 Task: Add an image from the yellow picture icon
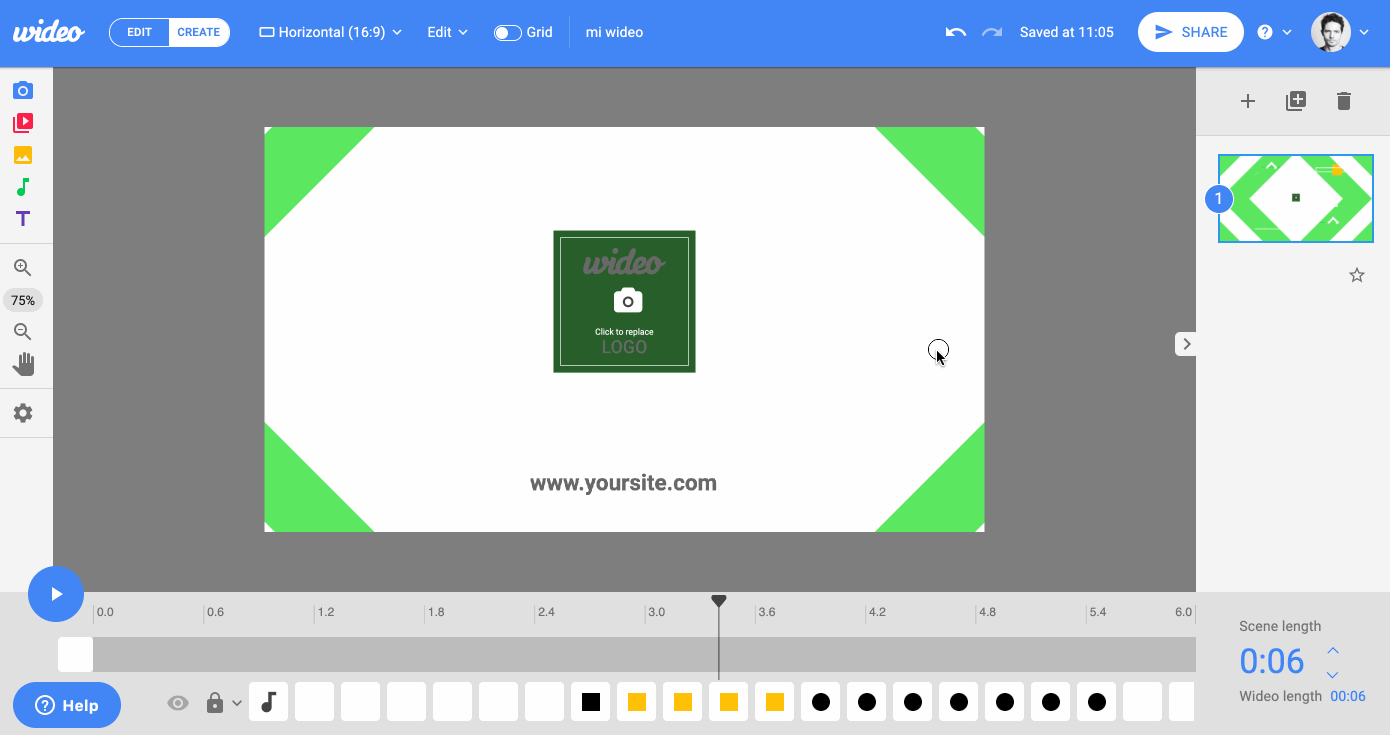tap(23, 155)
